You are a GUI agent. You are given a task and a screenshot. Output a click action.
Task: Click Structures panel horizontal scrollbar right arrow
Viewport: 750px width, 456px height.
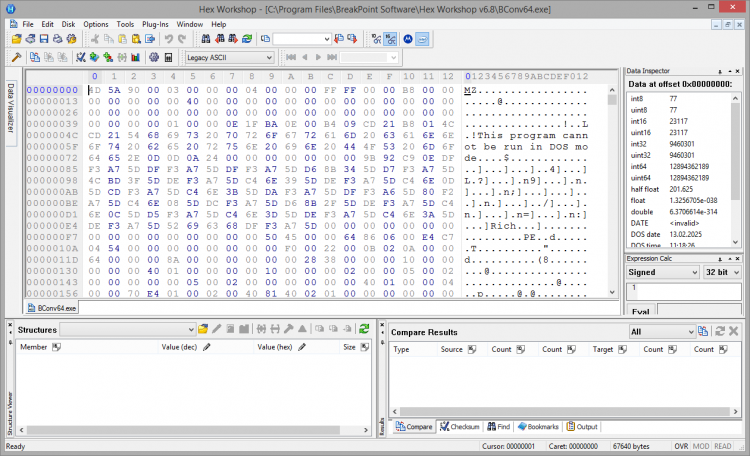[x=366, y=430]
